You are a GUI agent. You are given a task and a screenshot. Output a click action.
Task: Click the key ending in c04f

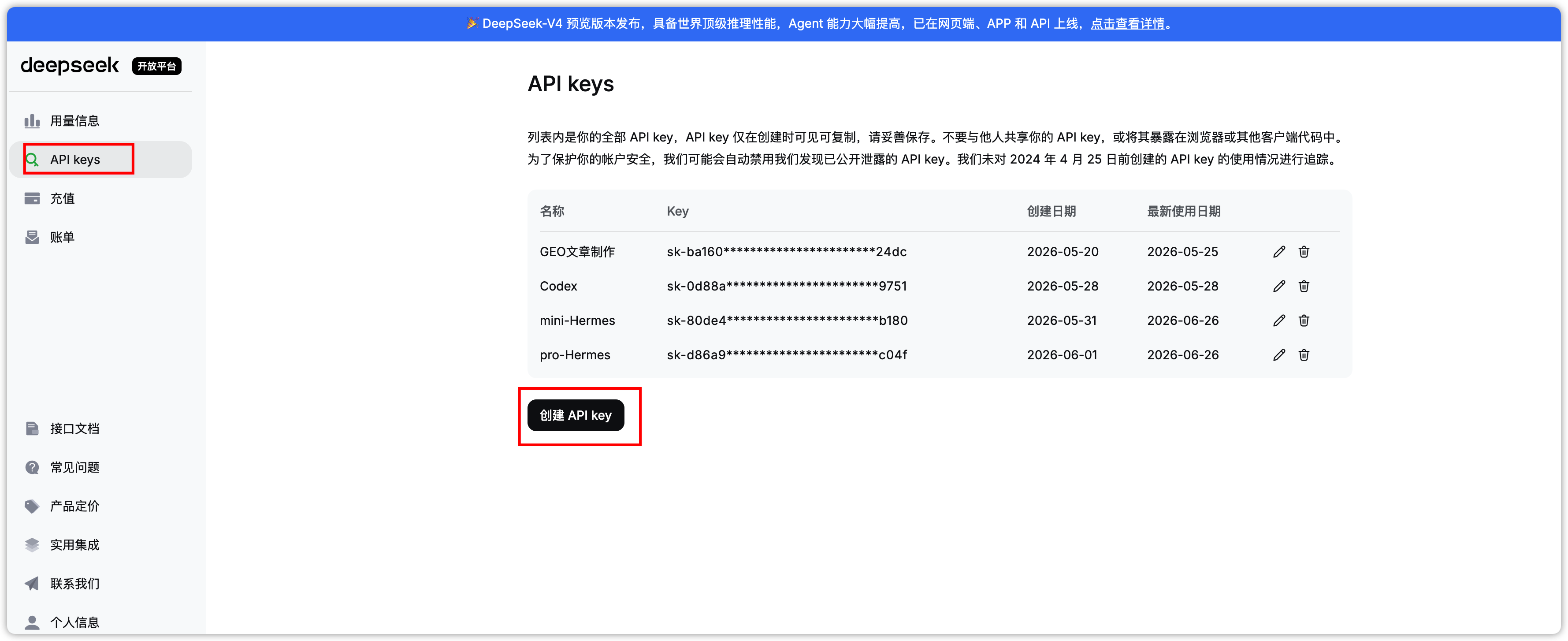point(787,355)
